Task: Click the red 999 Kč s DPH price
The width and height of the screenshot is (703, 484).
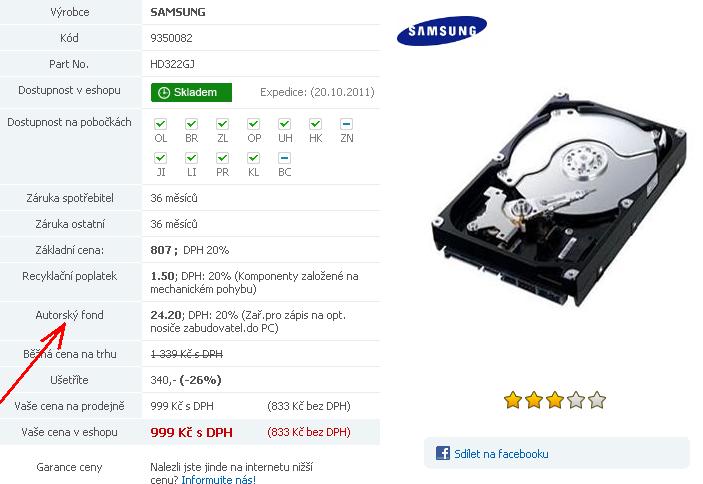Action: [191, 432]
